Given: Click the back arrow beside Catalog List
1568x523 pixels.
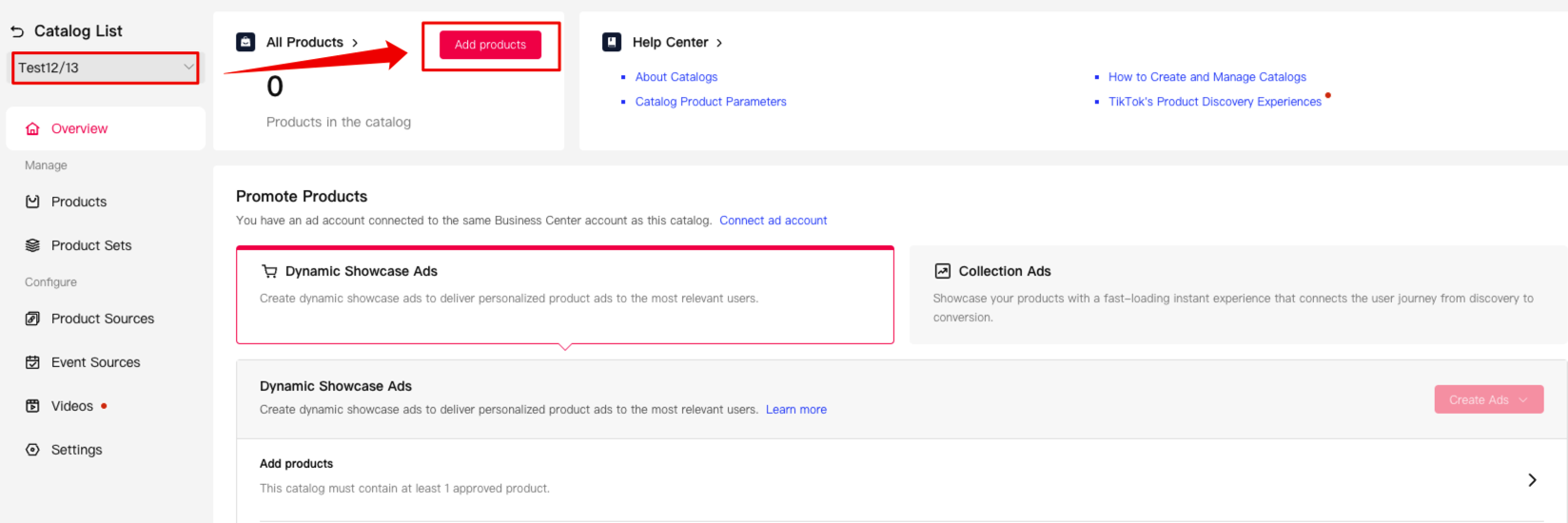Looking at the screenshot, I should pyautogui.click(x=17, y=31).
